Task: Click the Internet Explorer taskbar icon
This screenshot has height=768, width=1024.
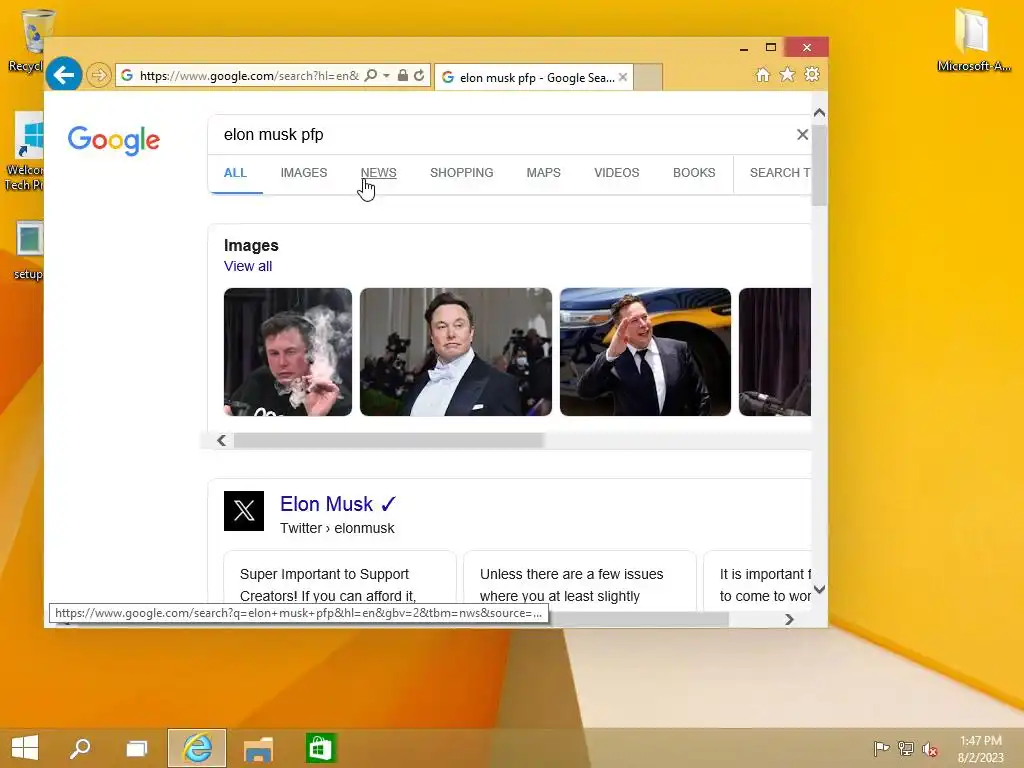Action: click(x=197, y=748)
